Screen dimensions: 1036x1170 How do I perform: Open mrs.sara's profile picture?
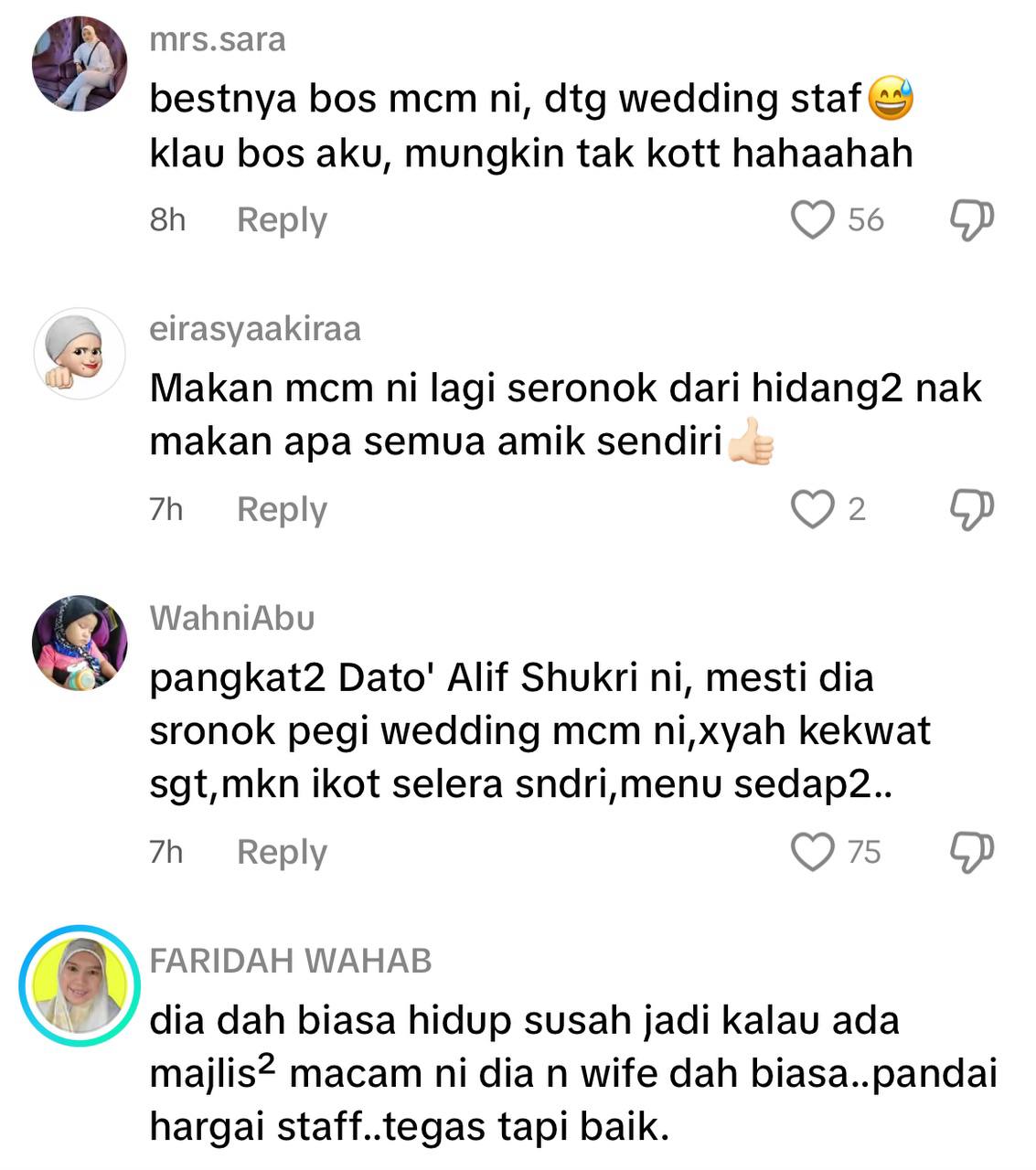tap(80, 64)
